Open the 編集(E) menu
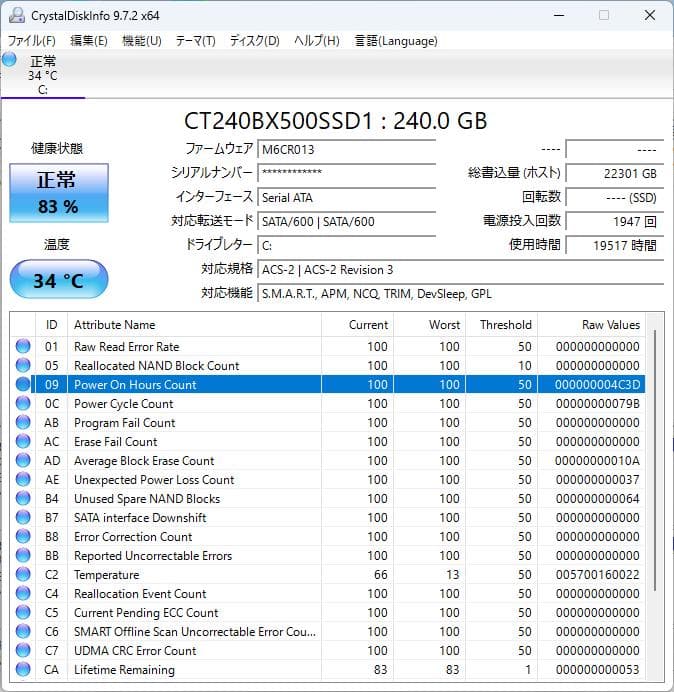 (89, 41)
